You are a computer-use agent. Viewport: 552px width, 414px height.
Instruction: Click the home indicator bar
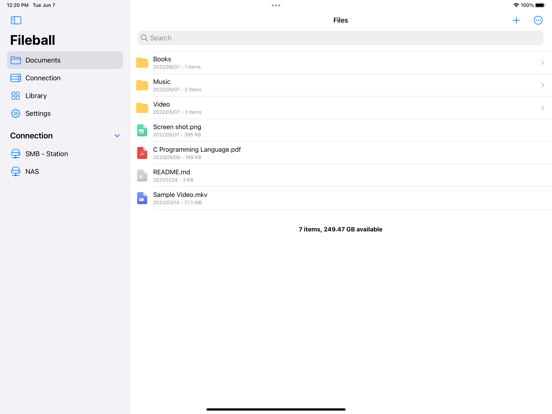pyautogui.click(x=276, y=409)
